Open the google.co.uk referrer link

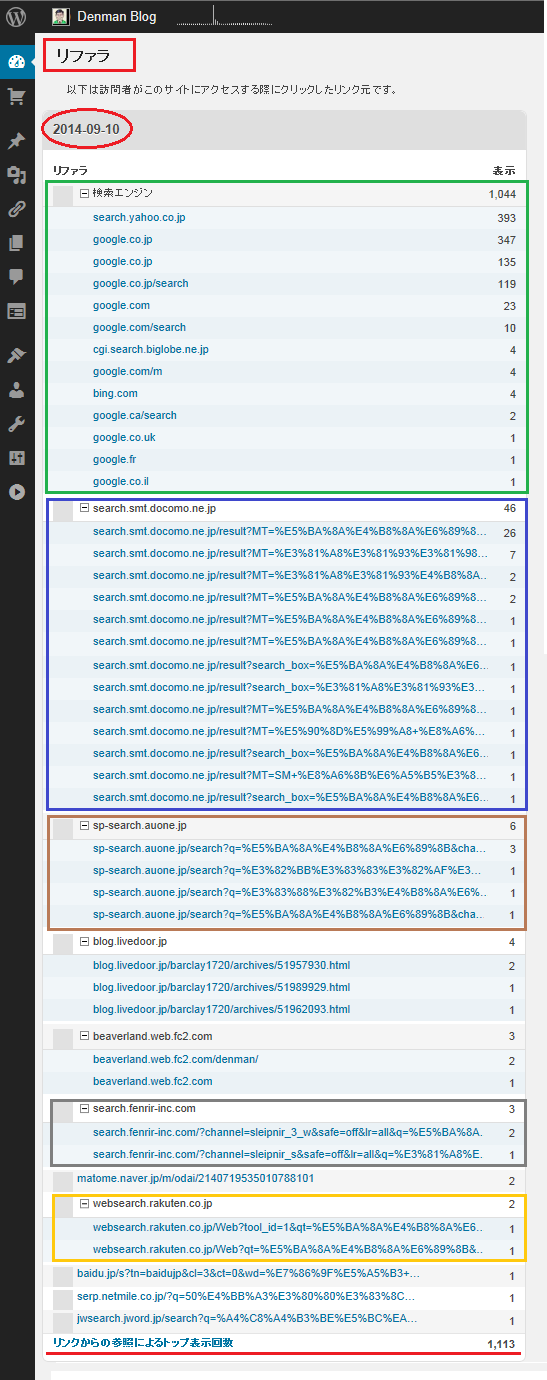(124, 437)
